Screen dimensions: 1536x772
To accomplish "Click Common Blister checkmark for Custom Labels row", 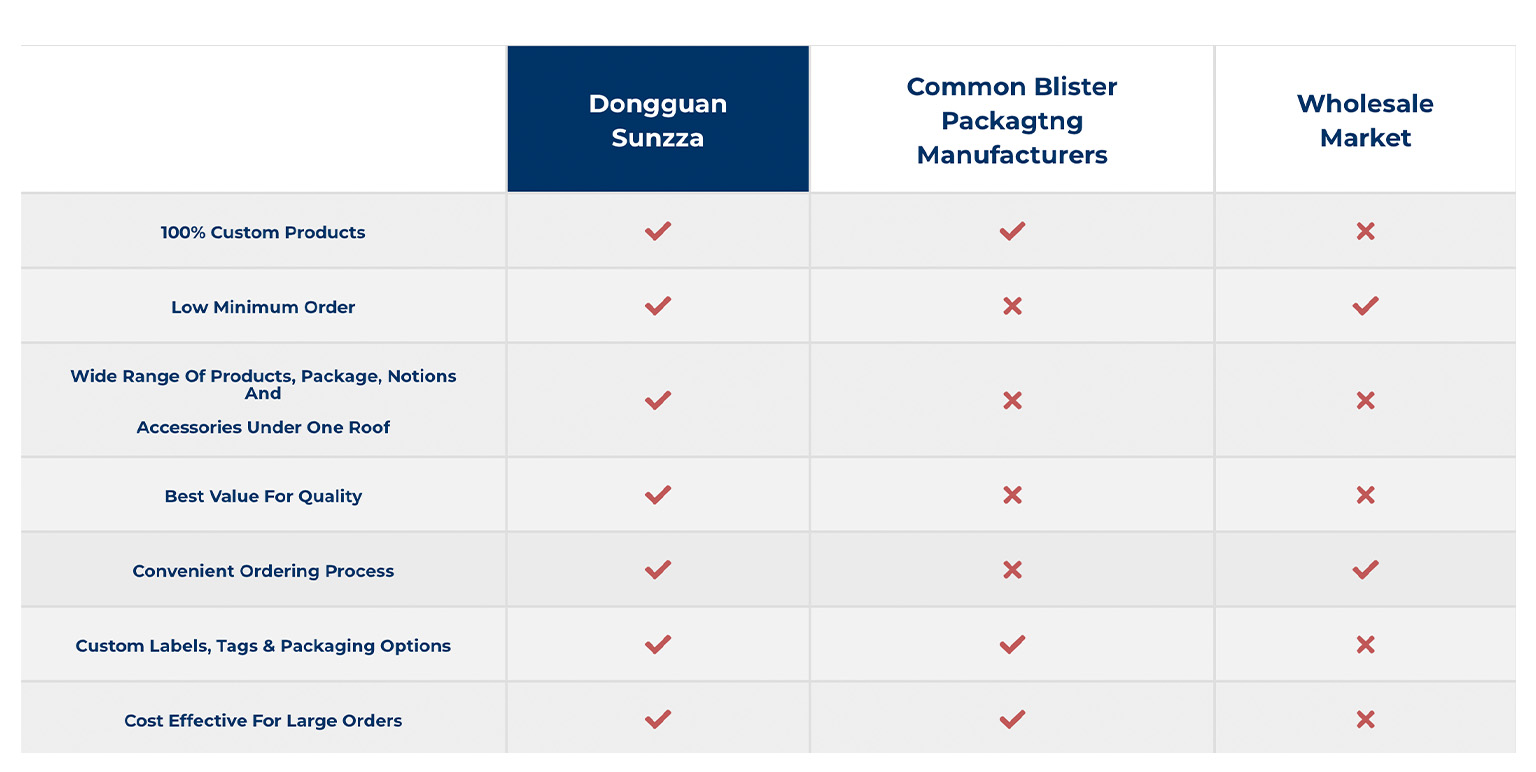I will 1012,645.
